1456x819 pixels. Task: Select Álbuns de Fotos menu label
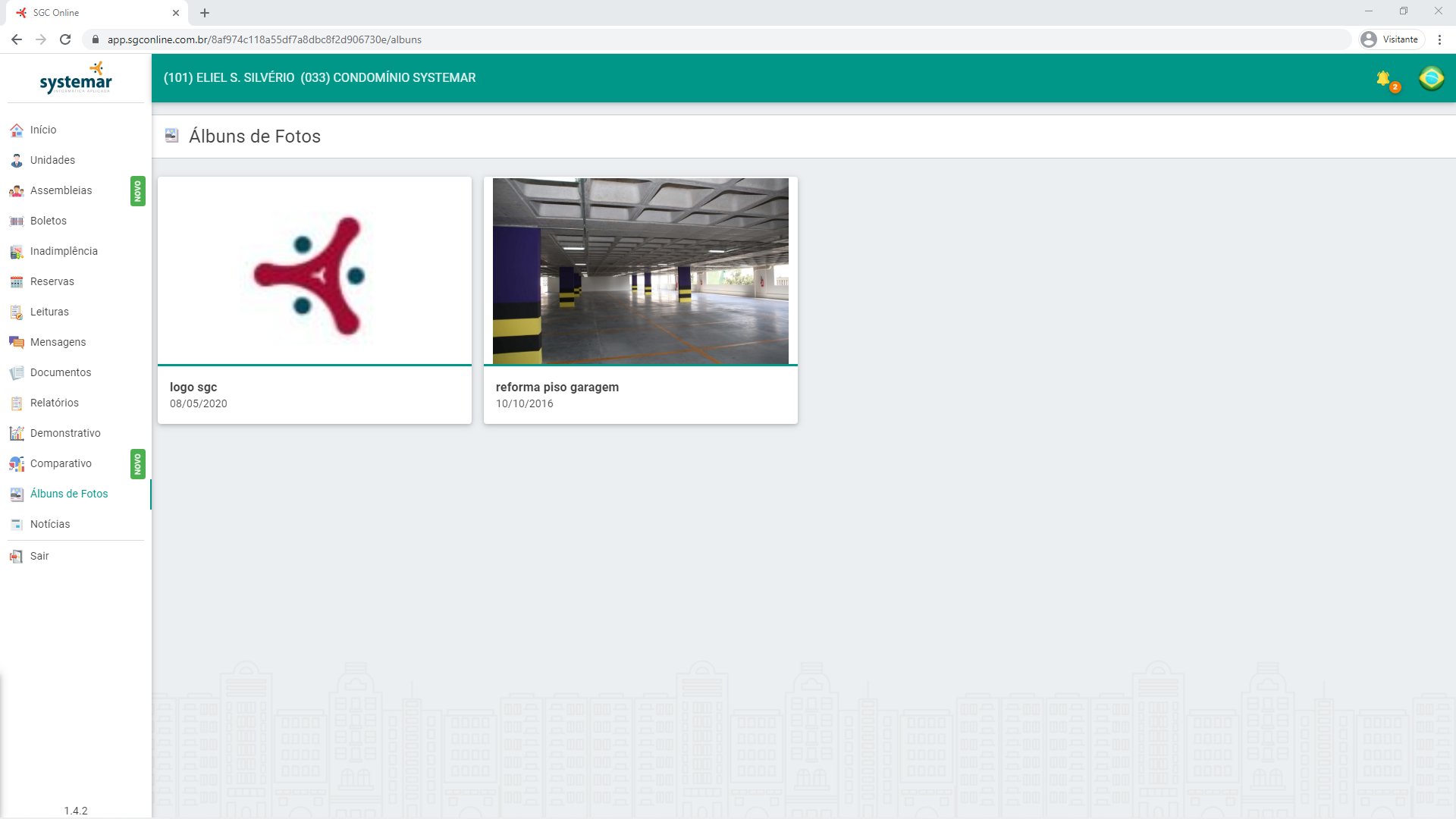point(69,494)
